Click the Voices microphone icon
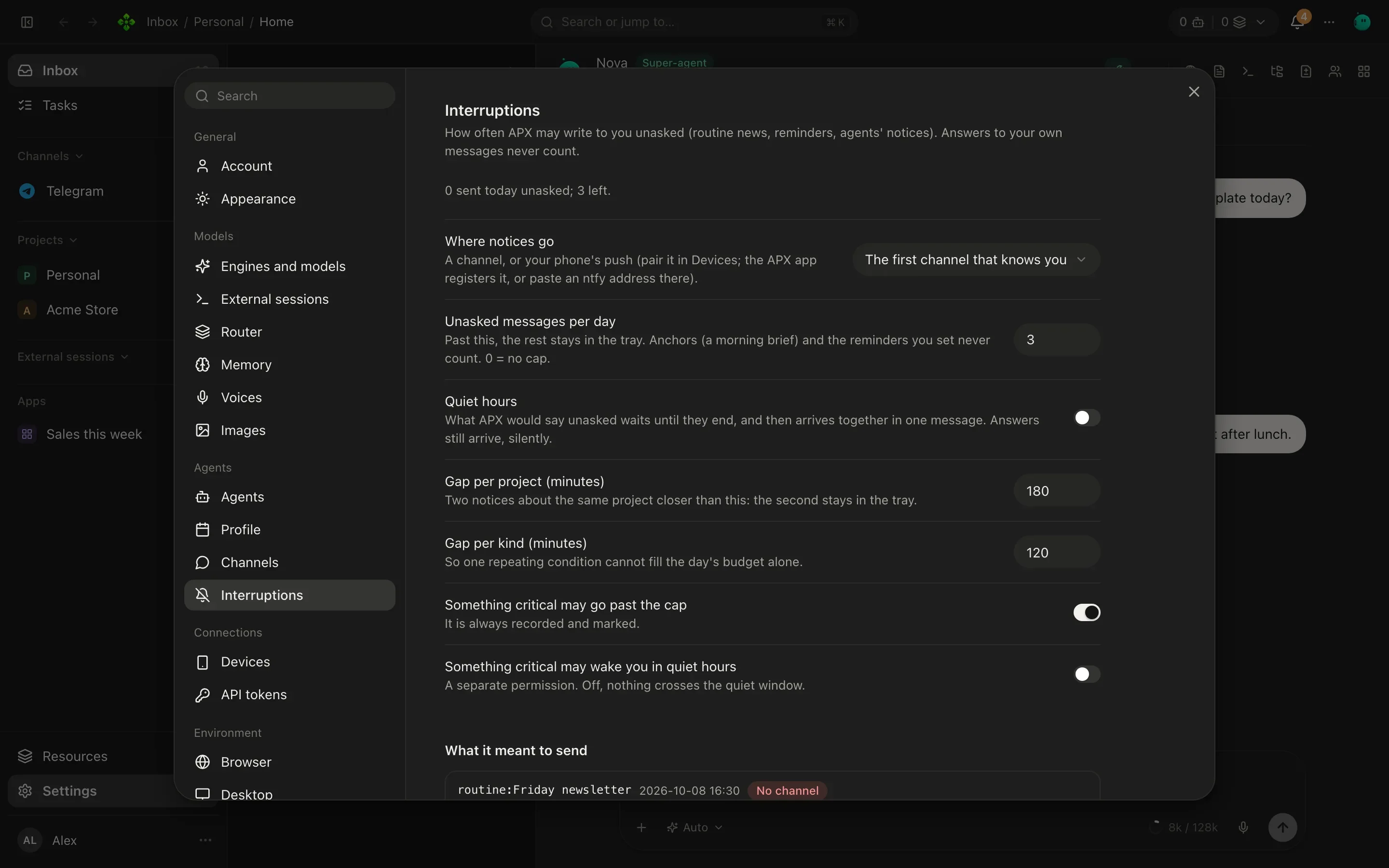 pos(202,397)
